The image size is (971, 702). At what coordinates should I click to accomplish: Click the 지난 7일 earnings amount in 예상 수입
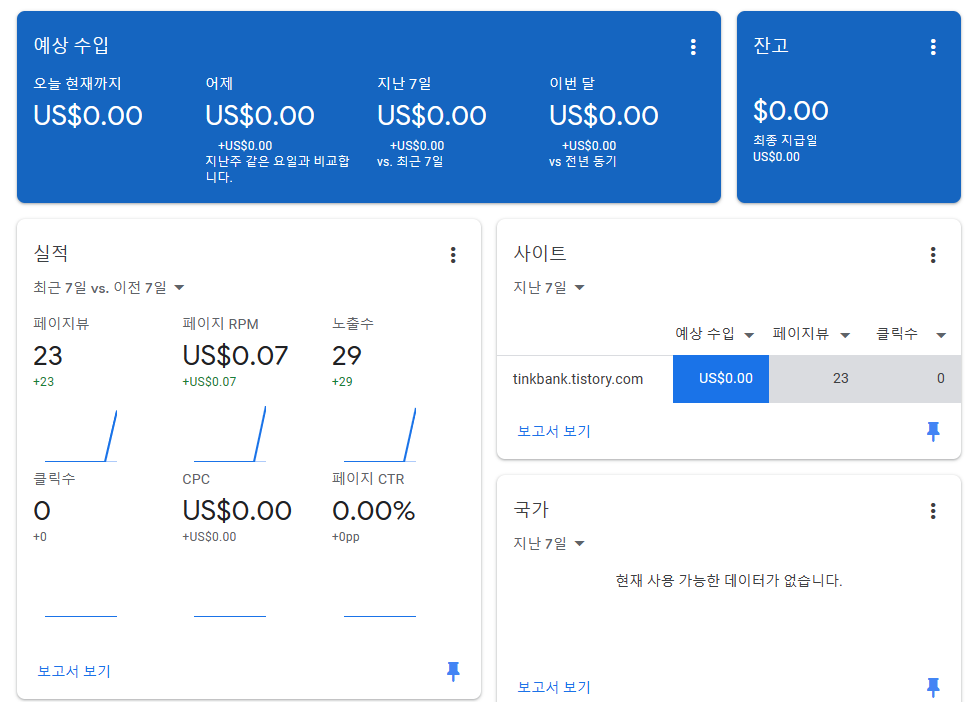[432, 116]
